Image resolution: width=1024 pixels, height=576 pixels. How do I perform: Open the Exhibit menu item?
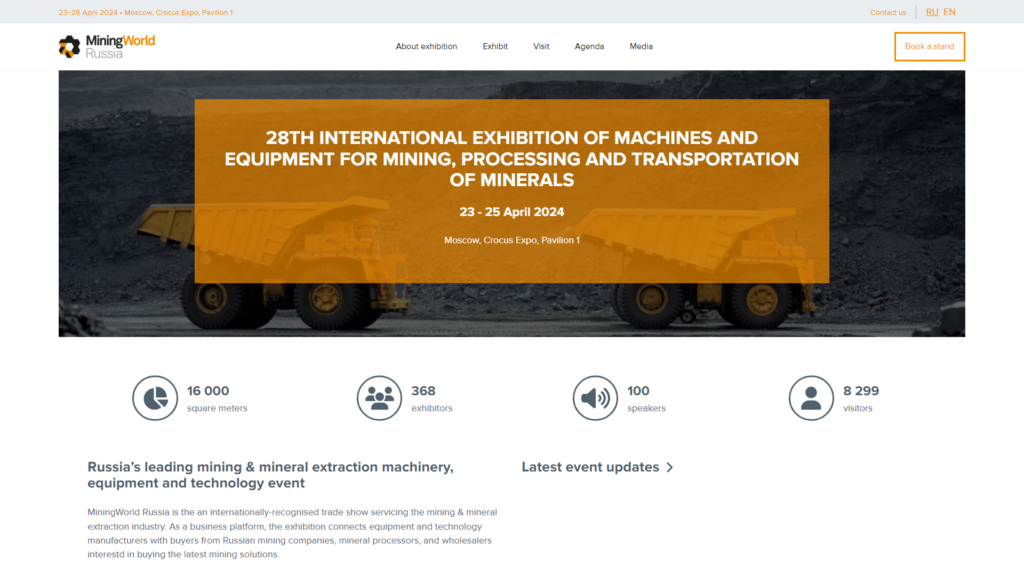495,46
